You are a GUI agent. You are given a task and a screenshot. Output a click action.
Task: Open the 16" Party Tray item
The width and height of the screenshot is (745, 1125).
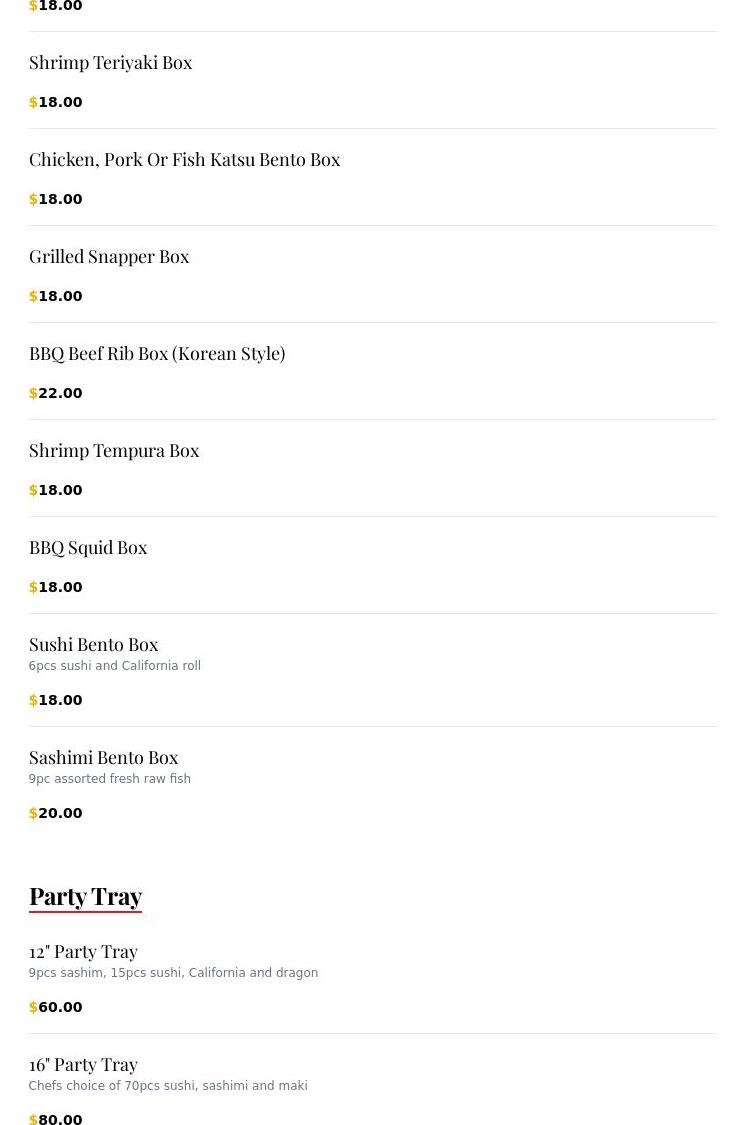(x=83, y=1065)
